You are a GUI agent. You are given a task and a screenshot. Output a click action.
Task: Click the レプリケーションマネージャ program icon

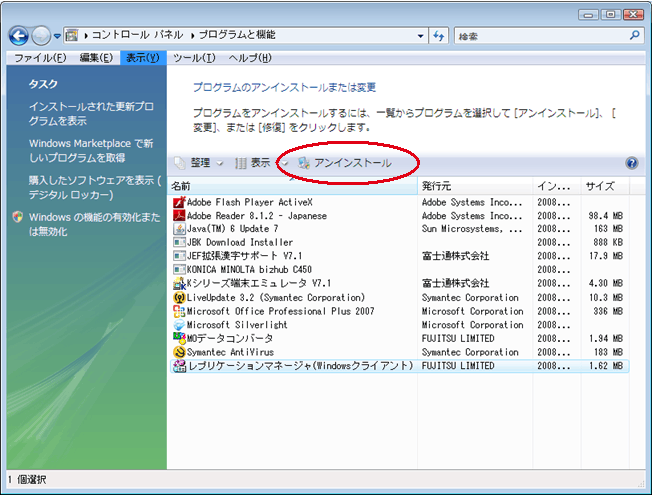(179, 366)
